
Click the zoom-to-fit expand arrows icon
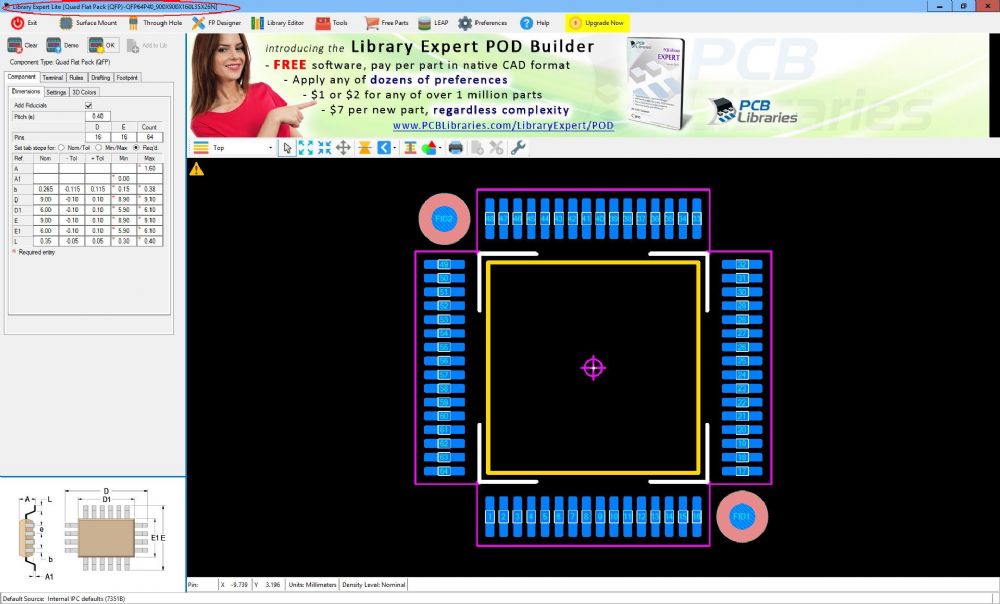pyautogui.click(x=306, y=148)
